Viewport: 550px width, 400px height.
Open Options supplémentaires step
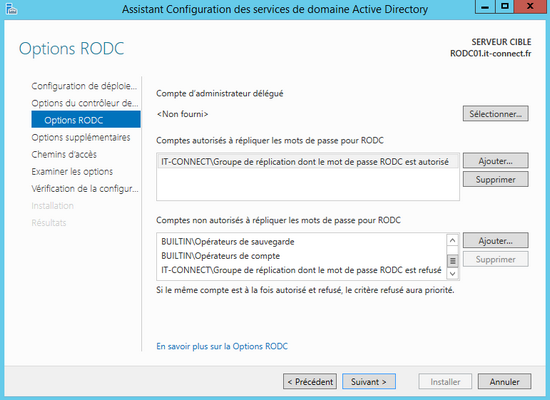click(x=81, y=137)
